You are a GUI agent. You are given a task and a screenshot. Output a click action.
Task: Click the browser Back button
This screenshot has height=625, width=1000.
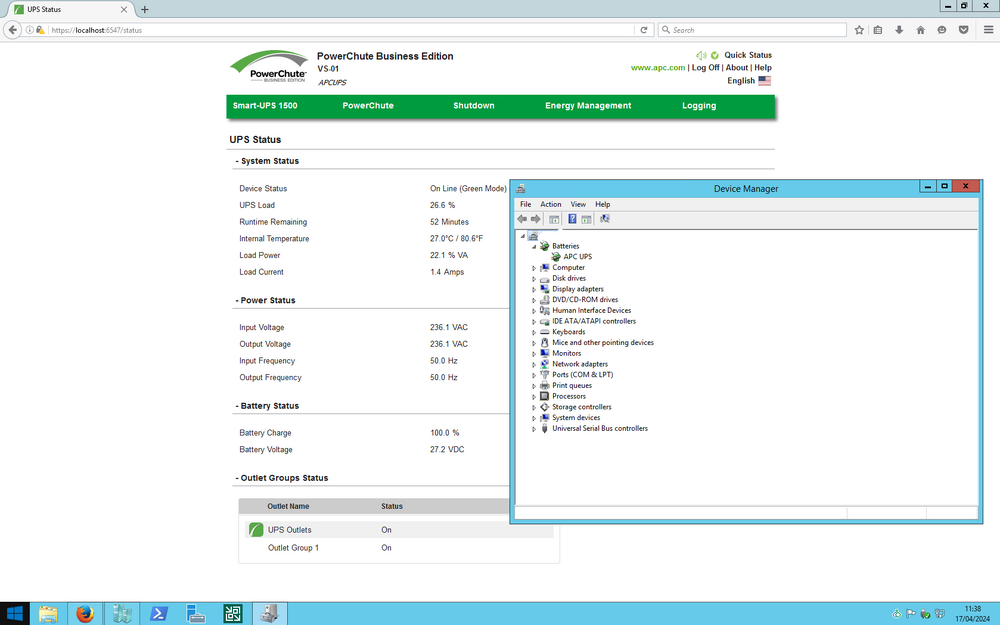13,30
